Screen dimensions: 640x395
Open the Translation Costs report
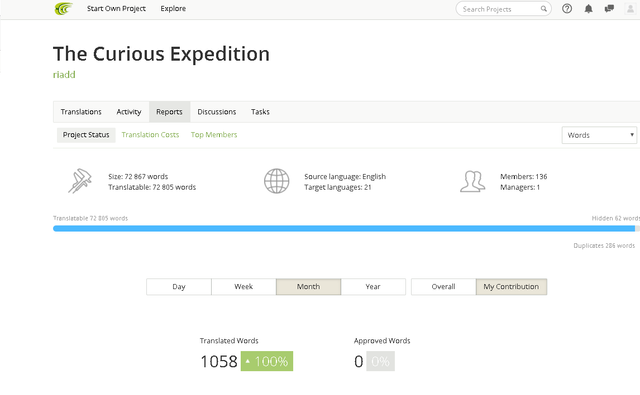150,135
